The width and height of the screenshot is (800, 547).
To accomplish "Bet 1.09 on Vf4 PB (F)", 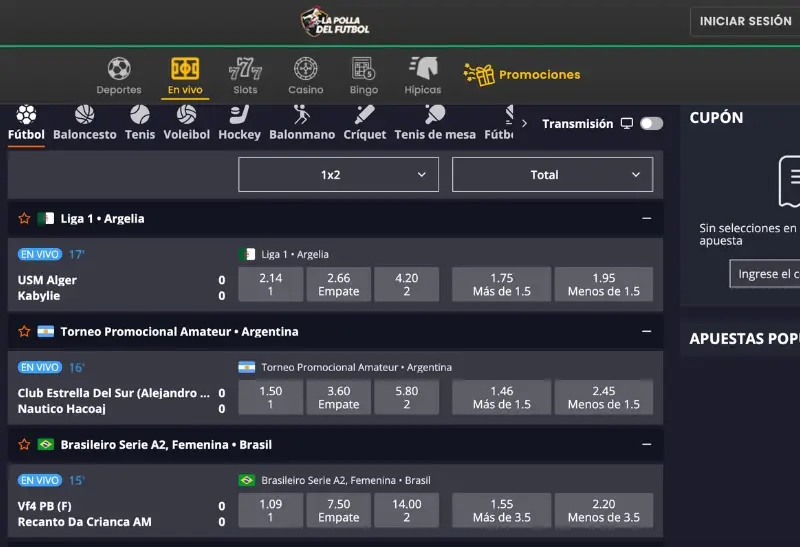I will [x=270, y=510].
